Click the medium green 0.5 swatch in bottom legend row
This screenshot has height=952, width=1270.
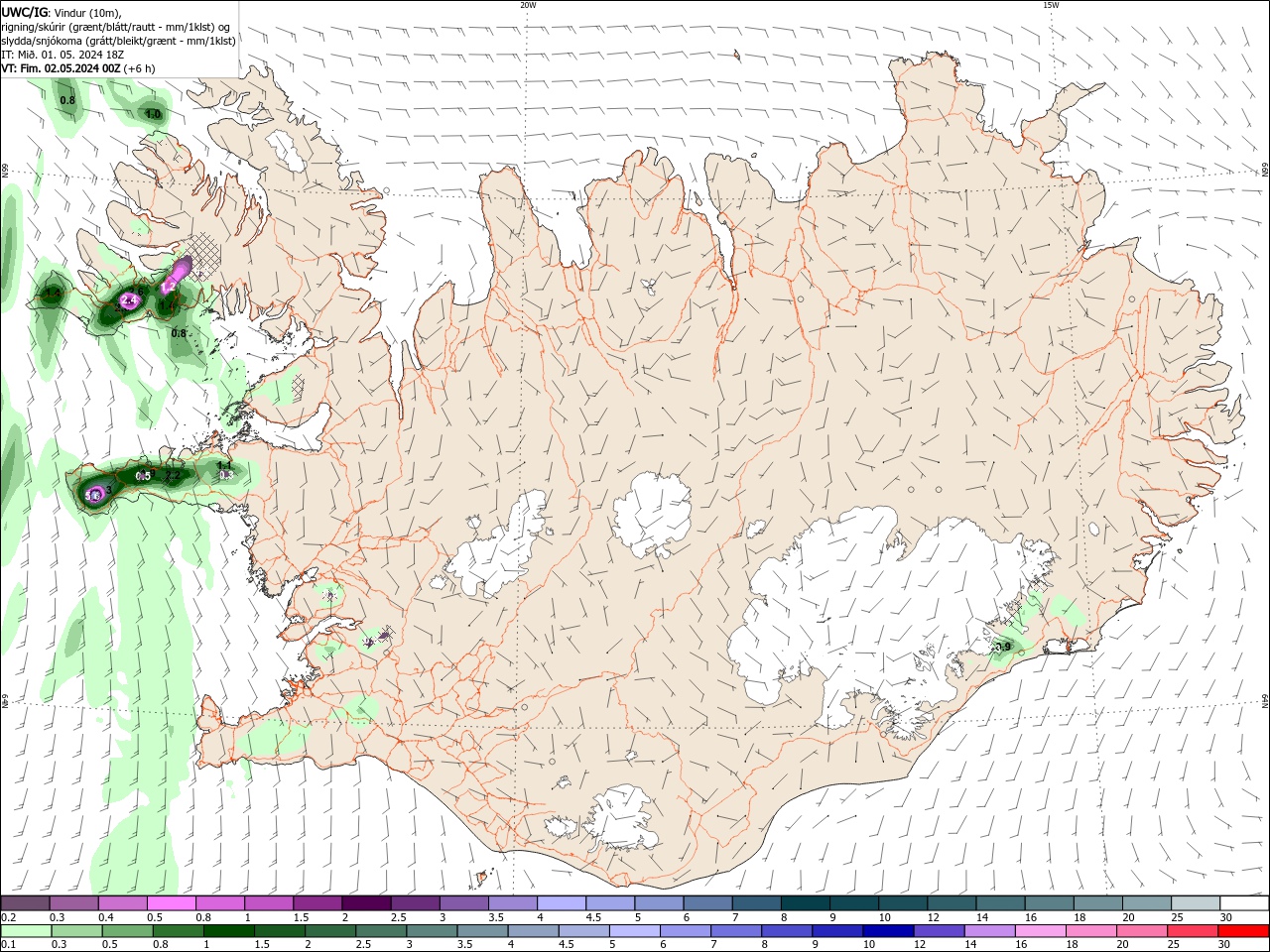[127, 931]
